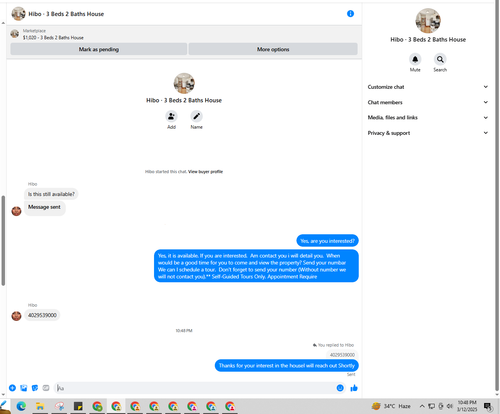
Task: Expand the Customize chat section
Action: [428, 87]
